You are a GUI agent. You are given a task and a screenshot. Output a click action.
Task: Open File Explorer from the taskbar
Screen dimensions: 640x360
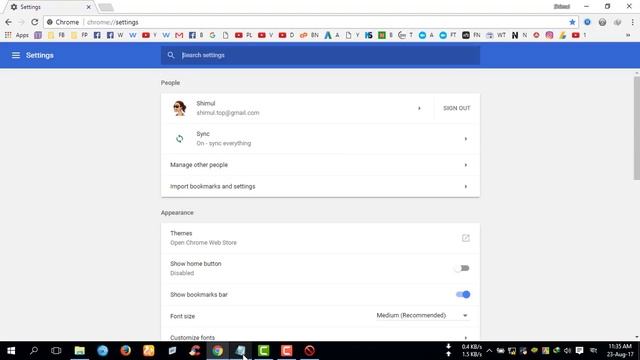[x=80, y=351]
